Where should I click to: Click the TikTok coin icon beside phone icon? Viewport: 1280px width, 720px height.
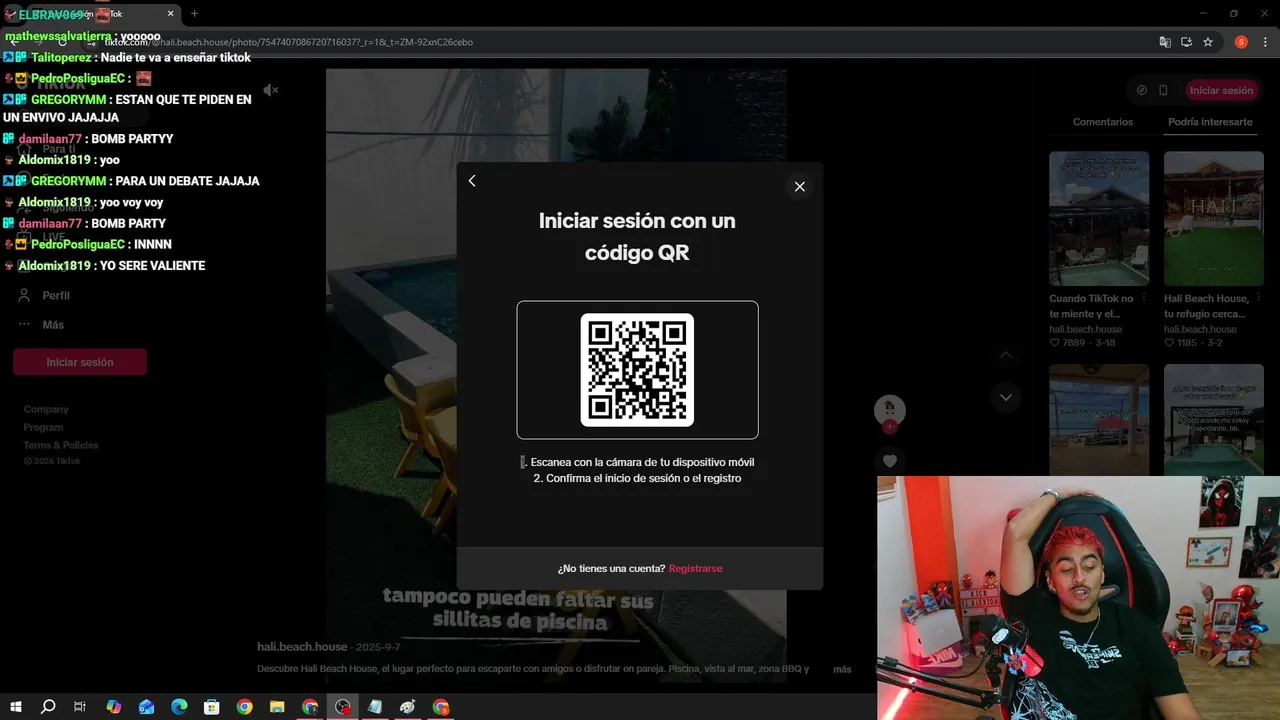1142,90
